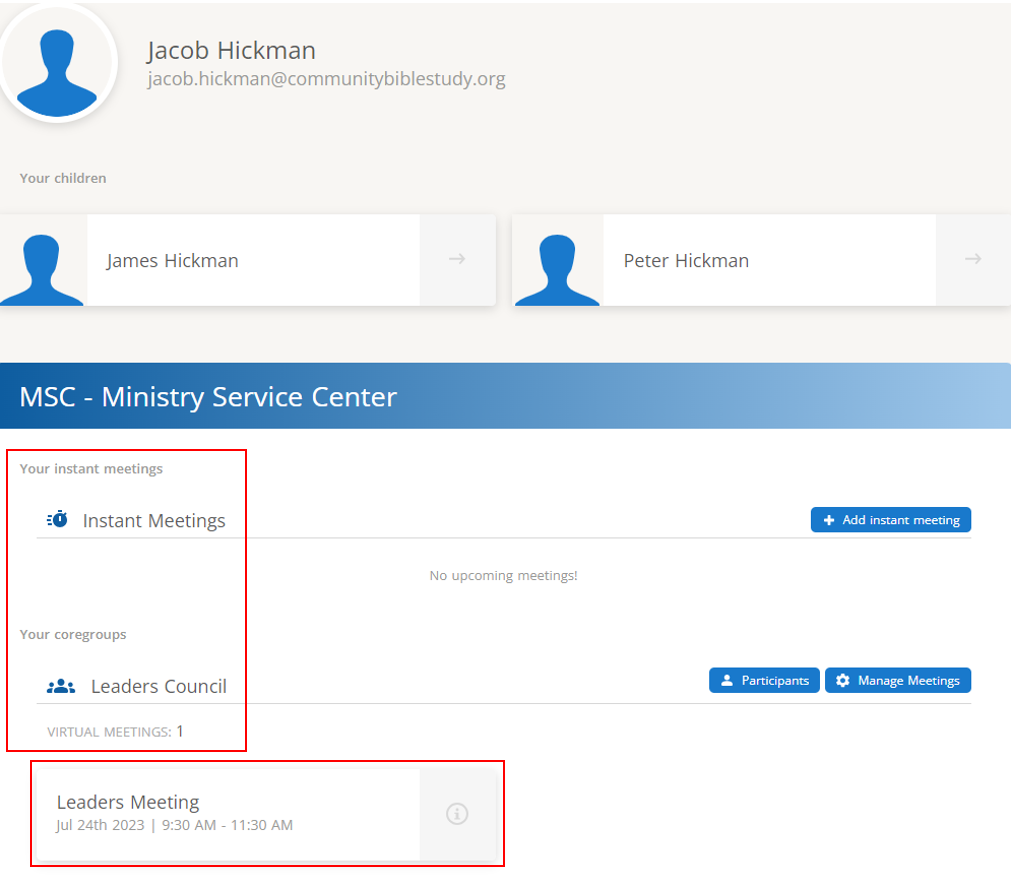Viewport: 1011px width, 878px height.
Task: Click the gear icon in Manage Meetings
Action: pos(843,681)
